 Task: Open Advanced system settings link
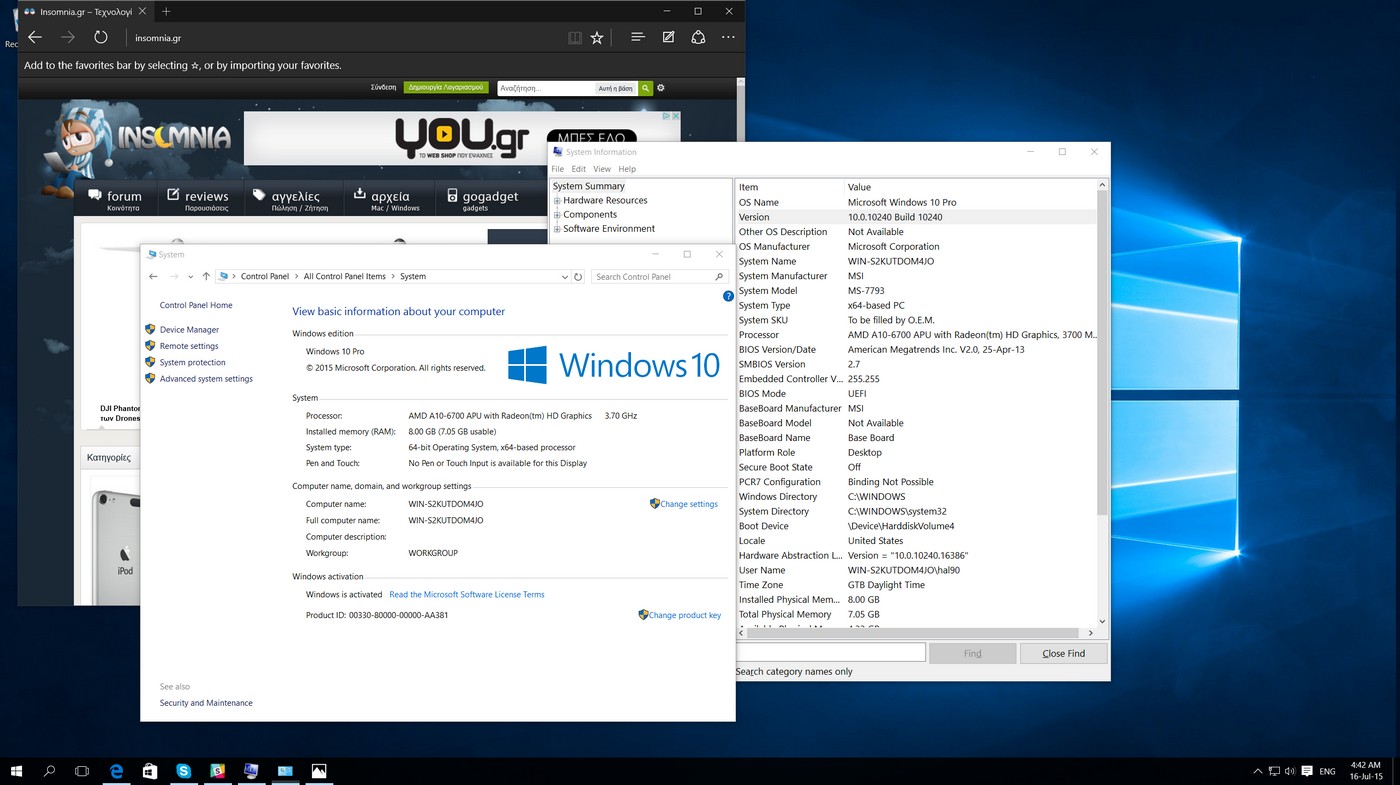[206, 379]
